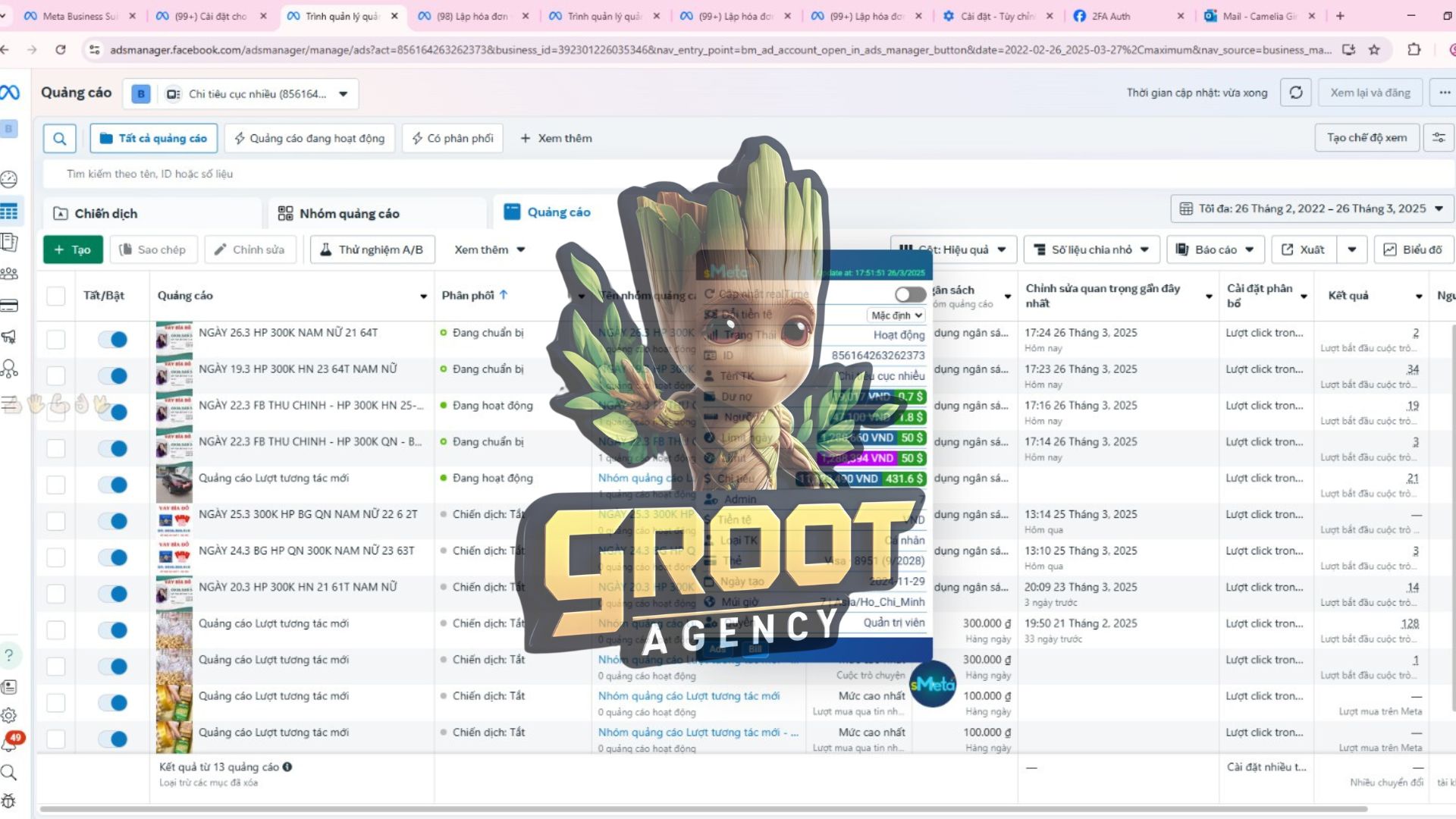The height and width of the screenshot is (819, 1456).
Task: Open thumbnail of NGÀY 26.3 HP 300K ad
Action: (x=174, y=335)
